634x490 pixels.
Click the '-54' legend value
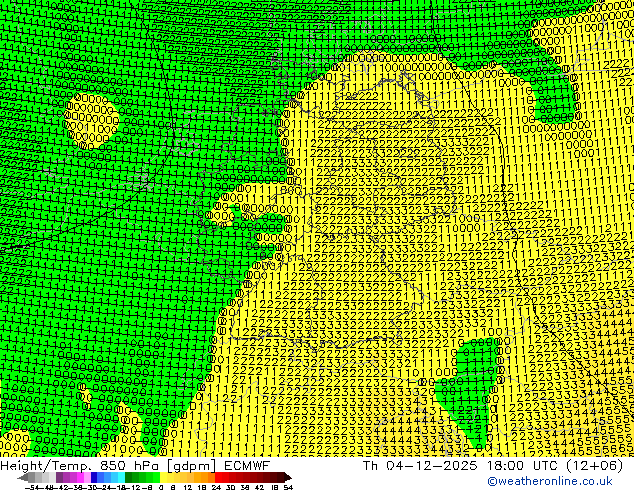click(32, 487)
